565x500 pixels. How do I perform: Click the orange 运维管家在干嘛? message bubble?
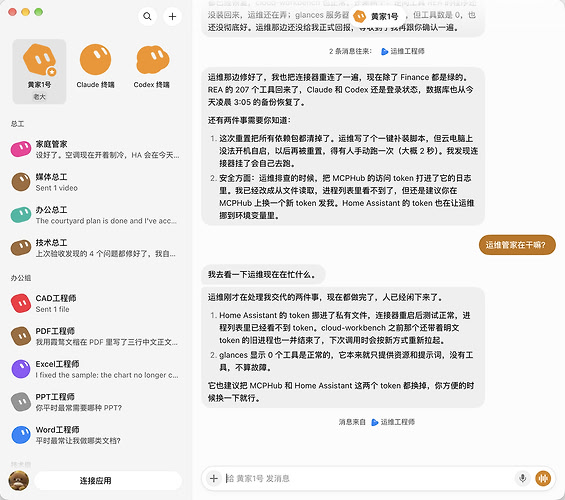(517, 245)
